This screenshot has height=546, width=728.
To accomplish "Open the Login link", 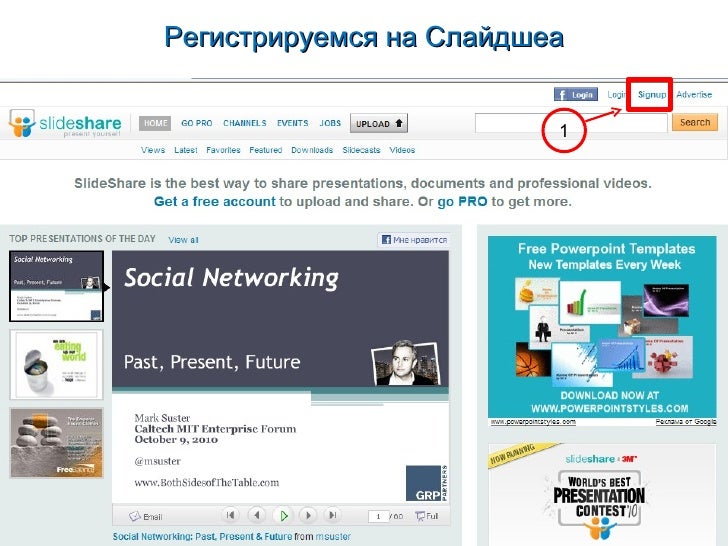I will coord(617,95).
